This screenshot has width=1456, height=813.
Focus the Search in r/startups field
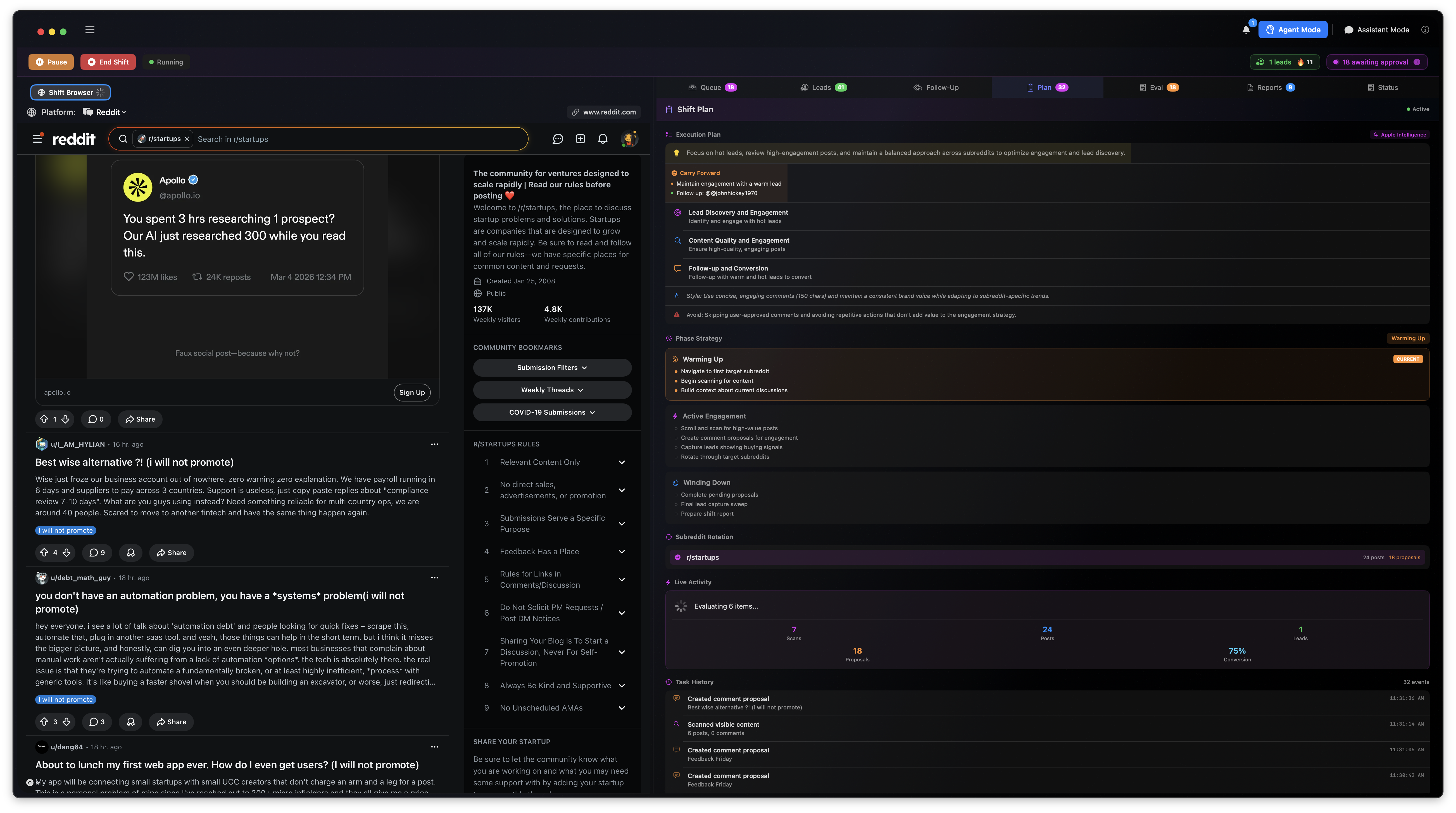point(359,139)
